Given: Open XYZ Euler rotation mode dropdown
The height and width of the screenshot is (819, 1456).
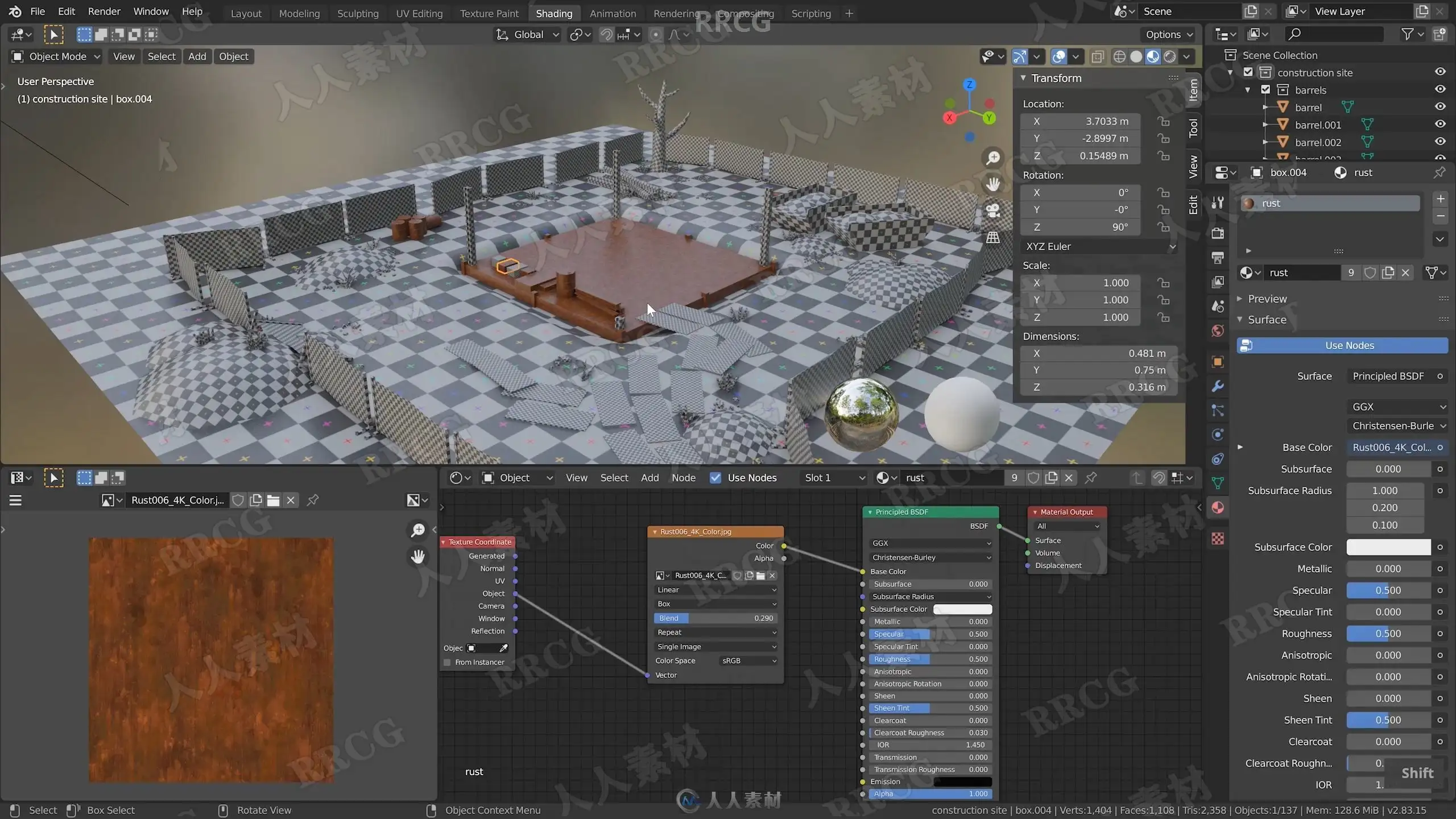Looking at the screenshot, I should pos(1099,246).
